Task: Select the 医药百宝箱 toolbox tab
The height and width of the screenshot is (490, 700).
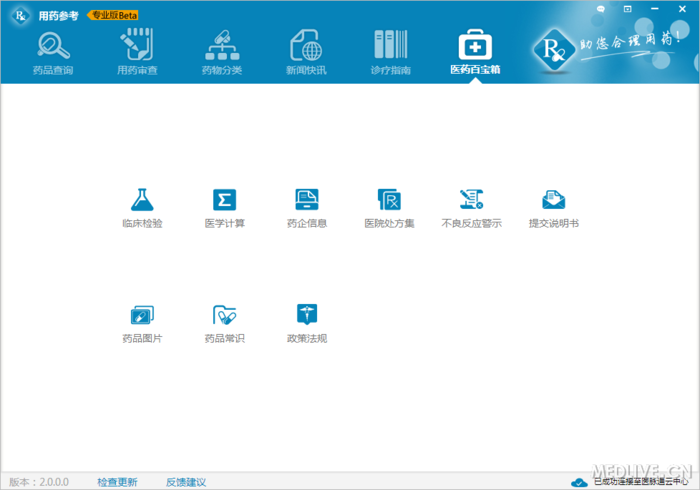Action: [475, 52]
